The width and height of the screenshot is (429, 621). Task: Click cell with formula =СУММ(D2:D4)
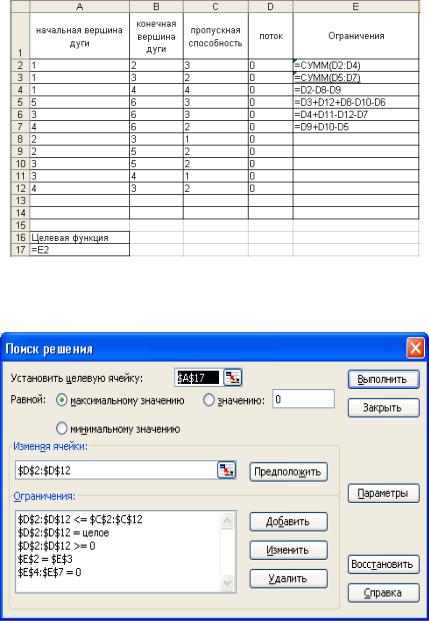click(356, 65)
